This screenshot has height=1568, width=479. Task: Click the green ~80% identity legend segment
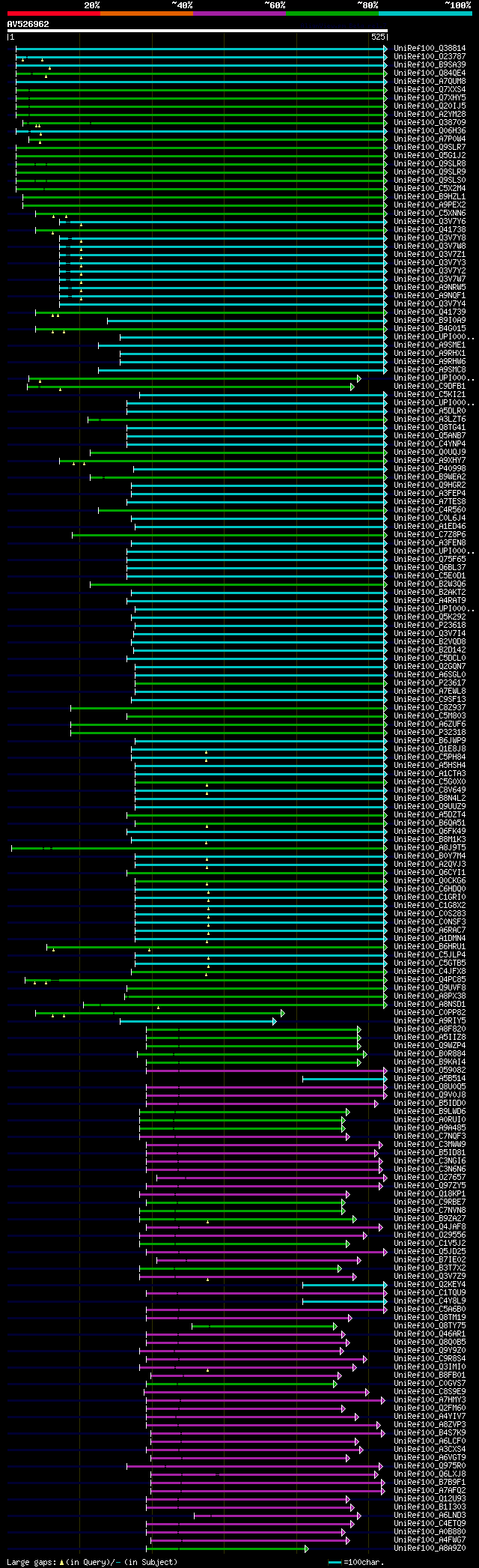332,13
